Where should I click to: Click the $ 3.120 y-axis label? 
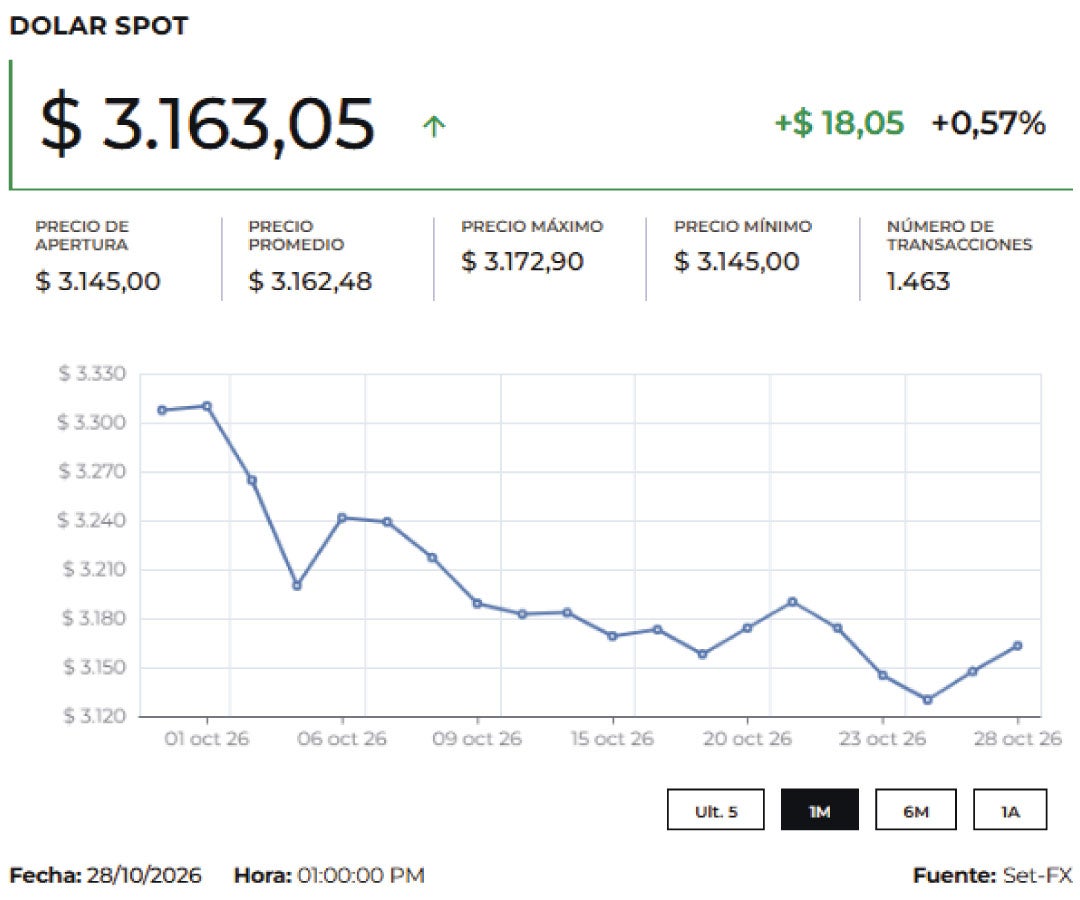[x=95, y=716]
